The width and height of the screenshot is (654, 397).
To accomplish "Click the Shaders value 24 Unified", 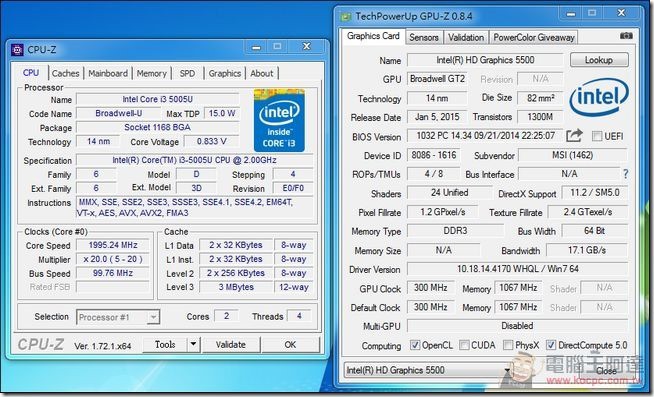I will pos(449,193).
